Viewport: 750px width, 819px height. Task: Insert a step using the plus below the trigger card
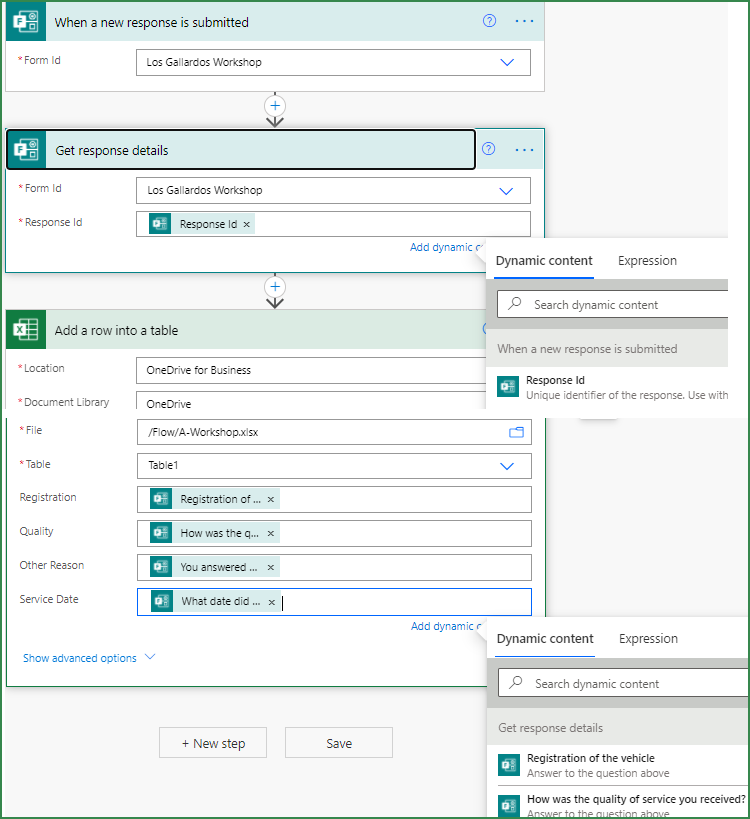click(x=275, y=106)
